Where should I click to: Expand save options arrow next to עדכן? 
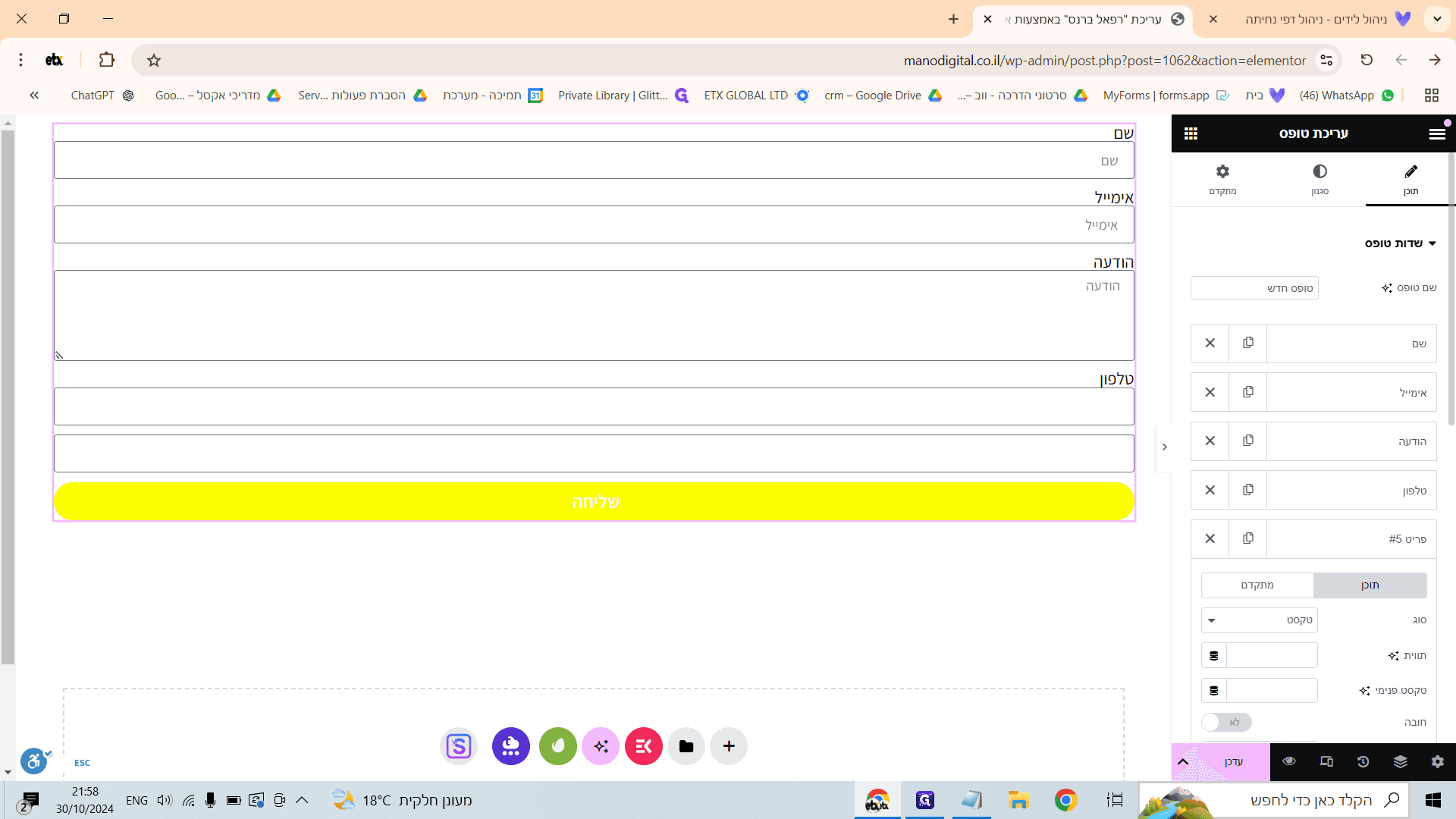(x=1182, y=762)
